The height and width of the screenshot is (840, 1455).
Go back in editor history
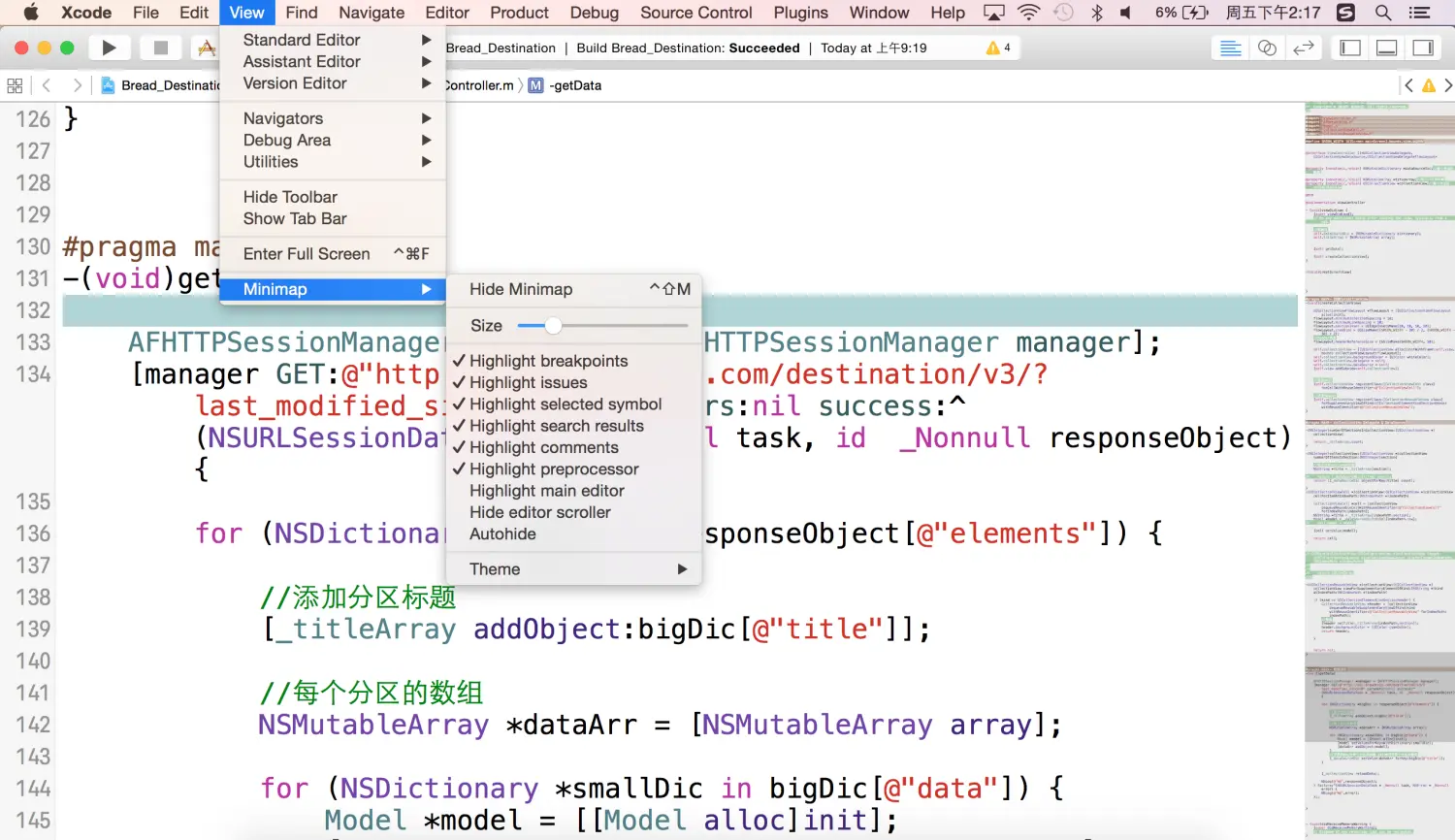[x=46, y=85]
